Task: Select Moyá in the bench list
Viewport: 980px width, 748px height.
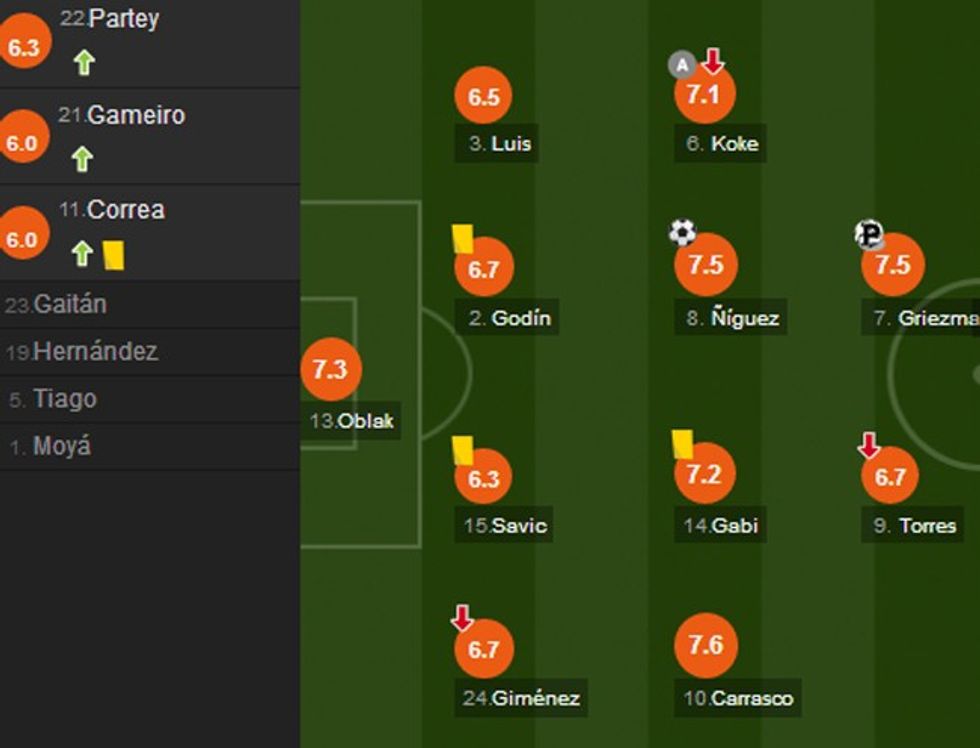Action: 62,446
